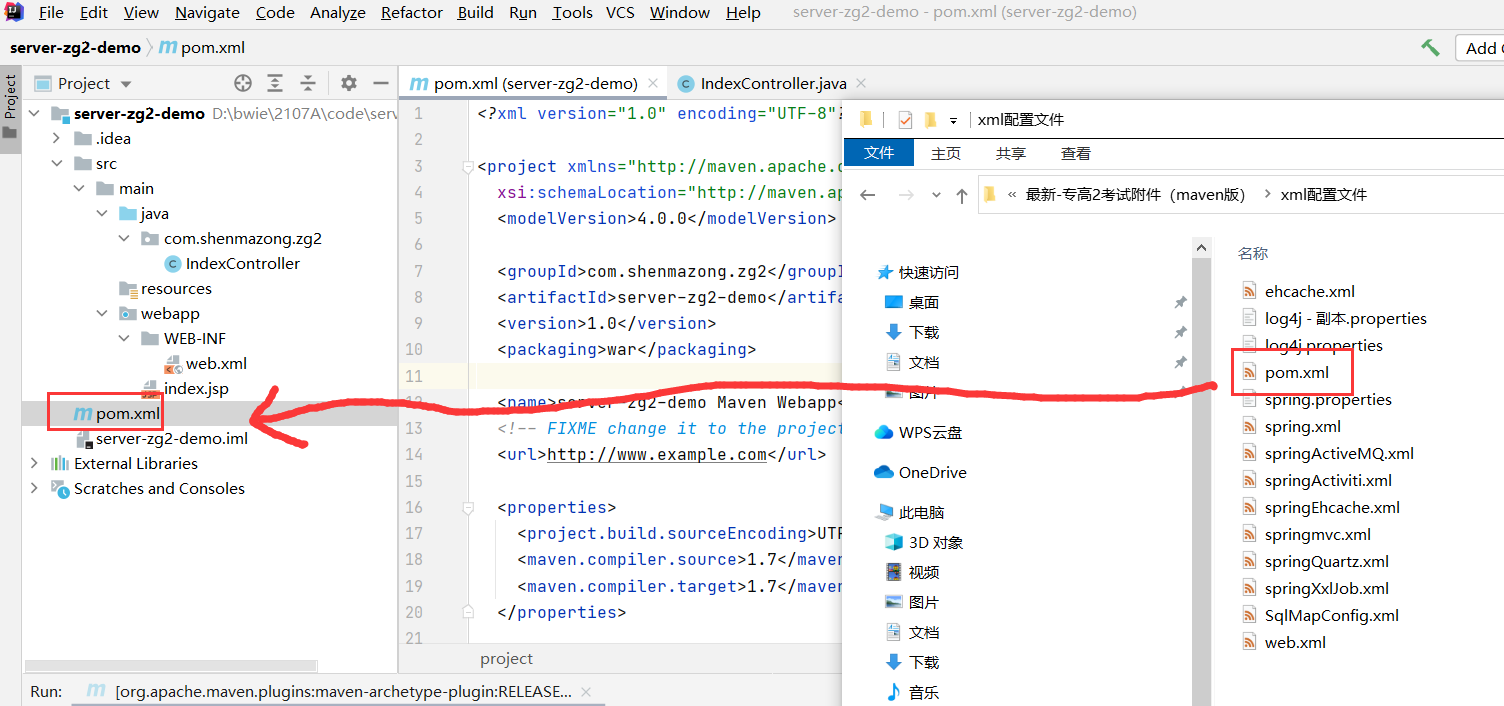Close the pom.xml editor tab

point(652,84)
